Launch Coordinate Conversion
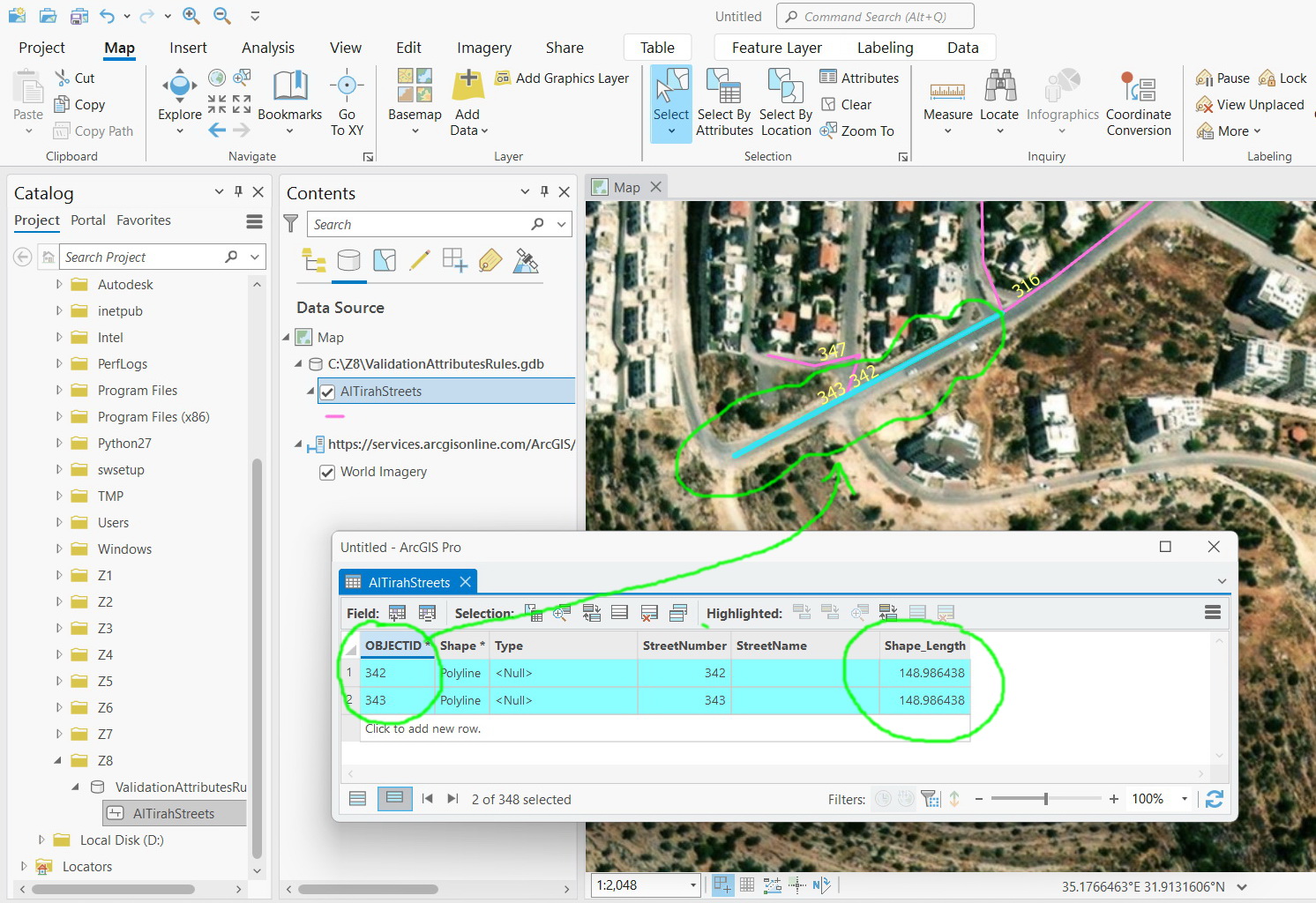This screenshot has width=1316, height=903. (1138, 101)
